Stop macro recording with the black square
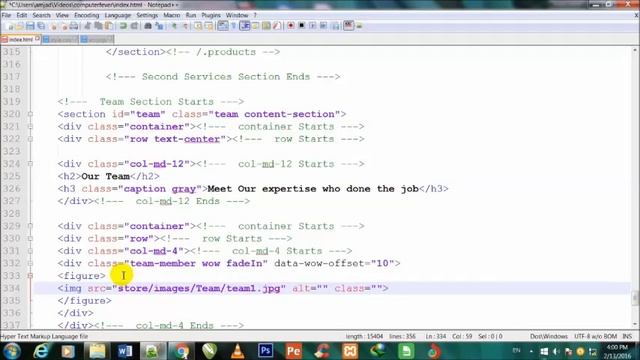640x360 pixels. pyautogui.click(x=302, y=26)
